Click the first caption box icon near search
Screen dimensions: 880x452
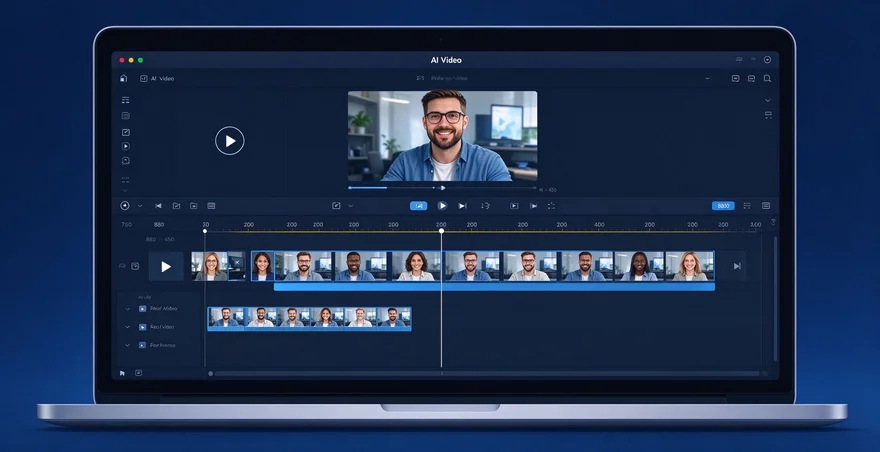pos(735,79)
